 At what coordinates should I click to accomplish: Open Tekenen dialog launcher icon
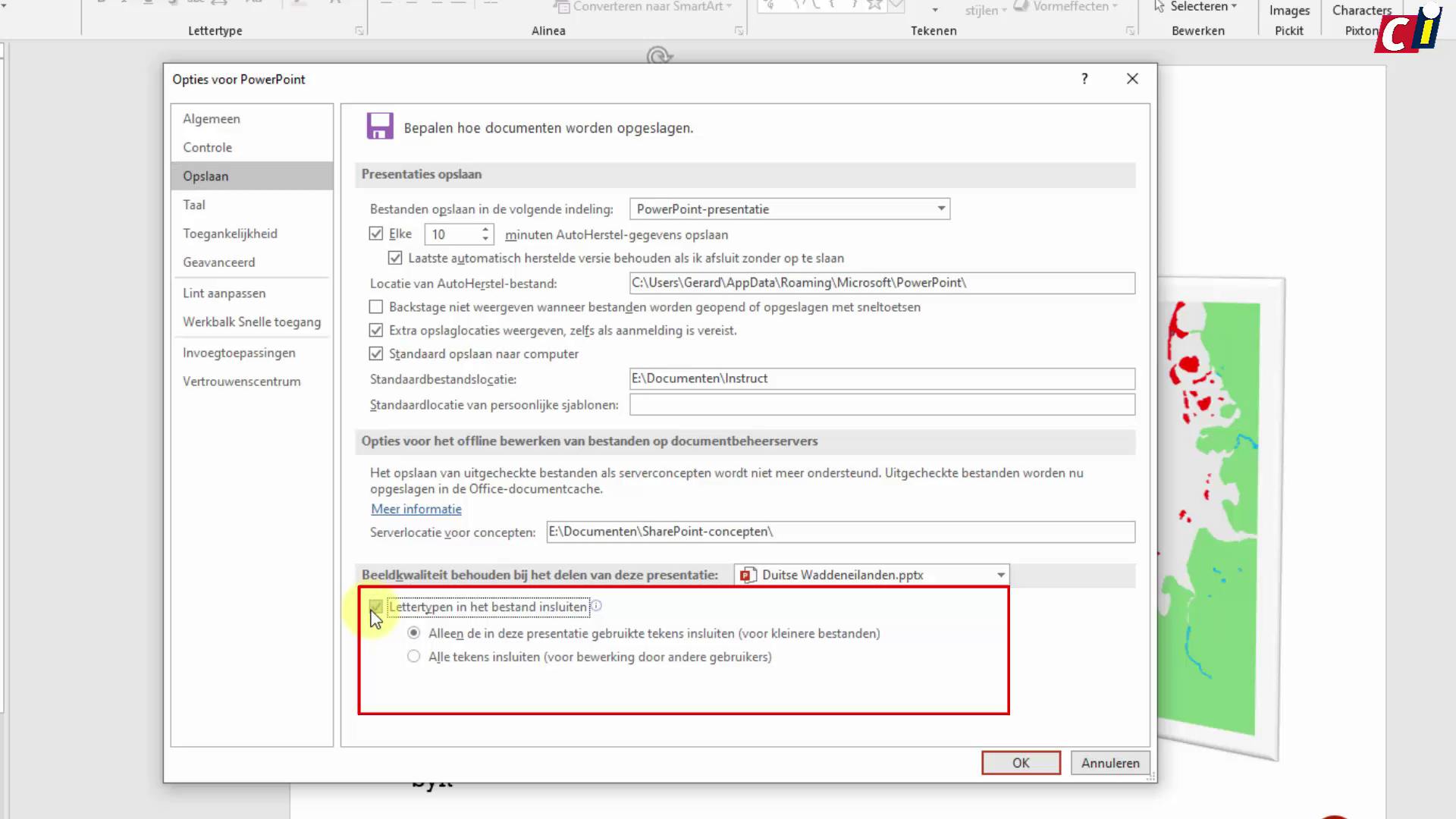click(1130, 31)
